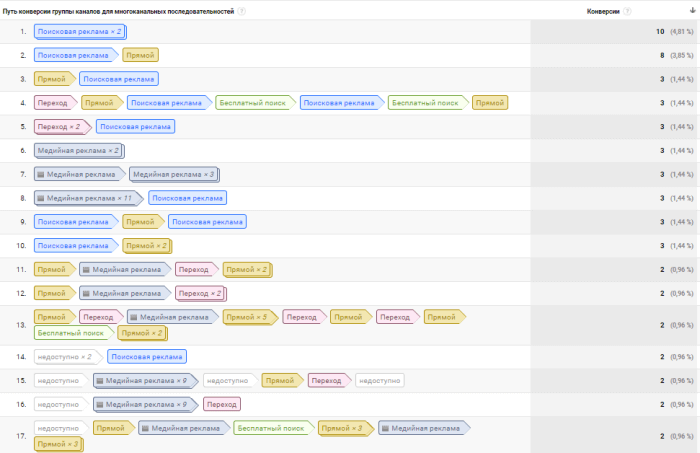This screenshot has height=453, width=700.
Task: Click conversions value 8 (3,85 %)
Action: point(677,55)
